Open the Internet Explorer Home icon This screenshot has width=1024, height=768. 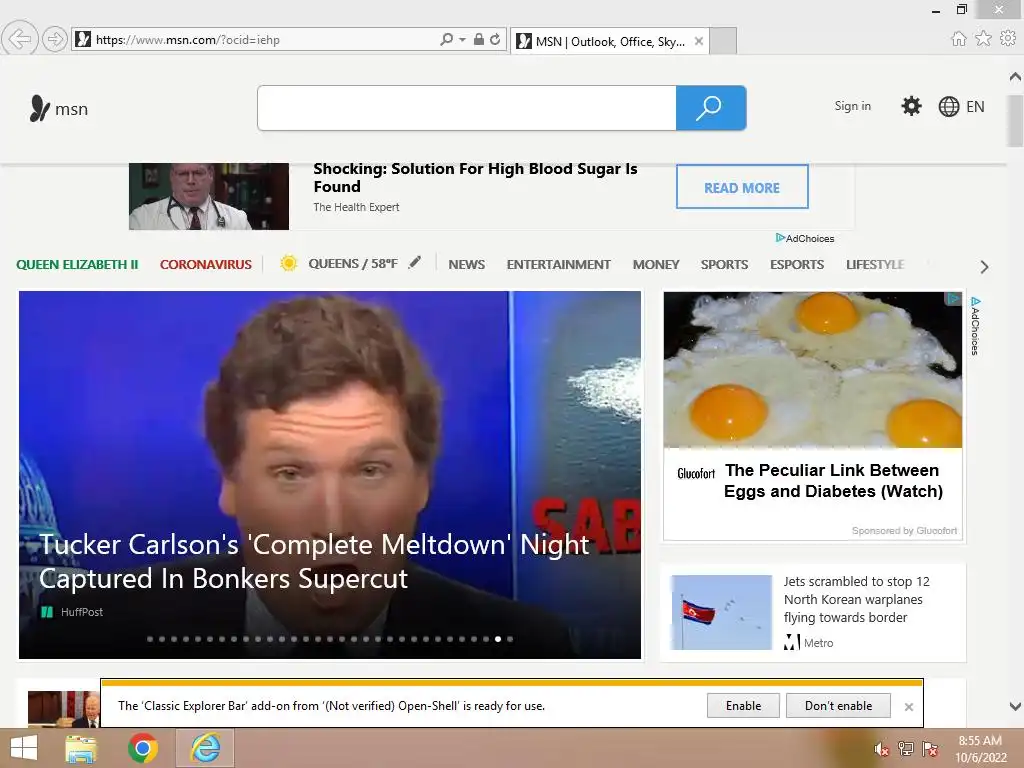coord(959,39)
